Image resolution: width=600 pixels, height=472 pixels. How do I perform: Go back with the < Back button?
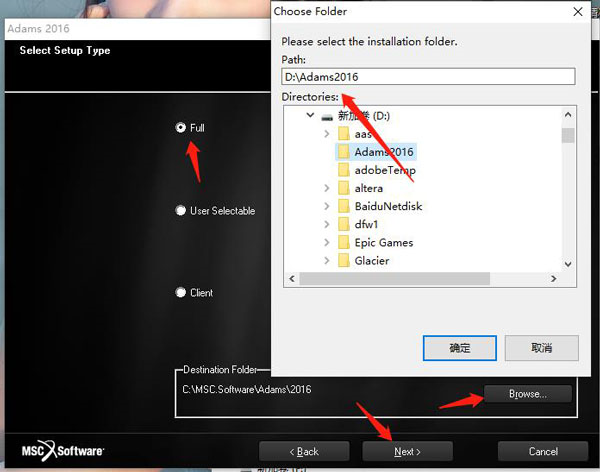[x=304, y=451]
